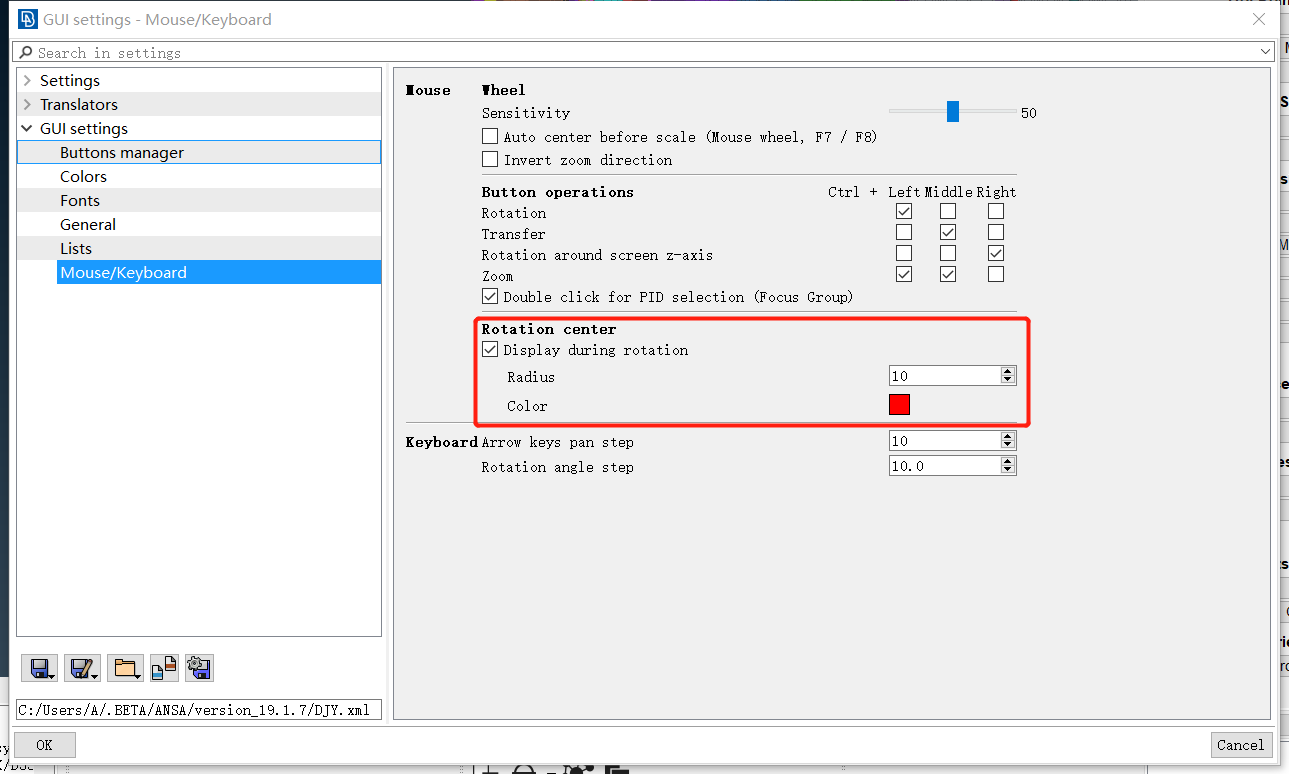1289x774 pixels.
Task: Click the Radius value field
Action: [945, 376]
